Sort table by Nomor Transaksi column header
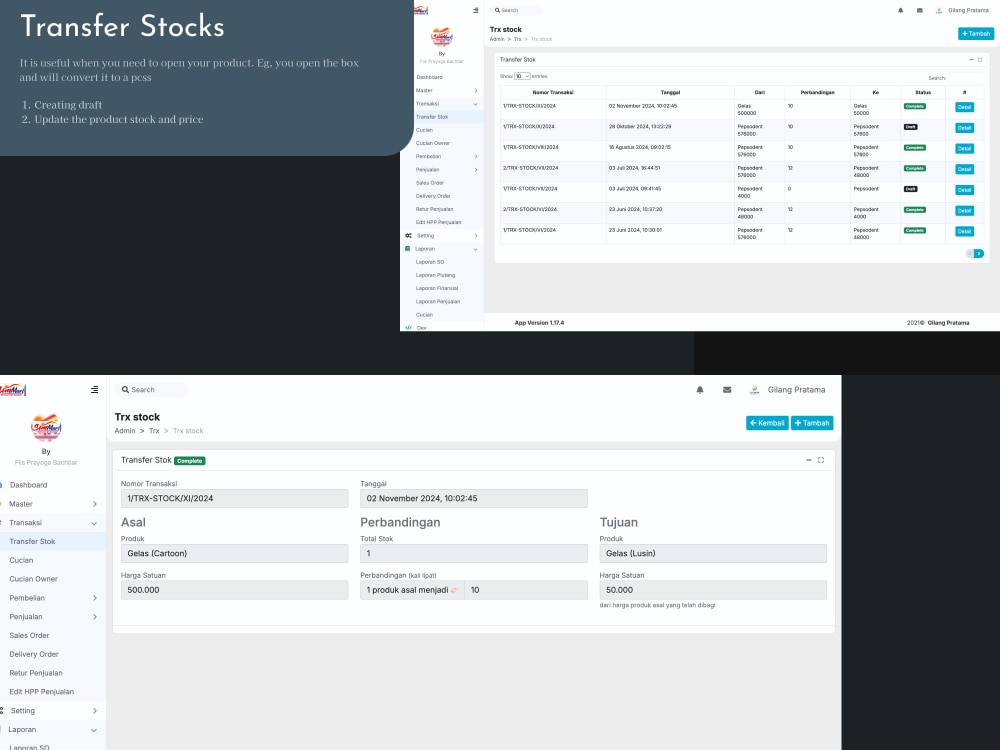 (x=553, y=92)
